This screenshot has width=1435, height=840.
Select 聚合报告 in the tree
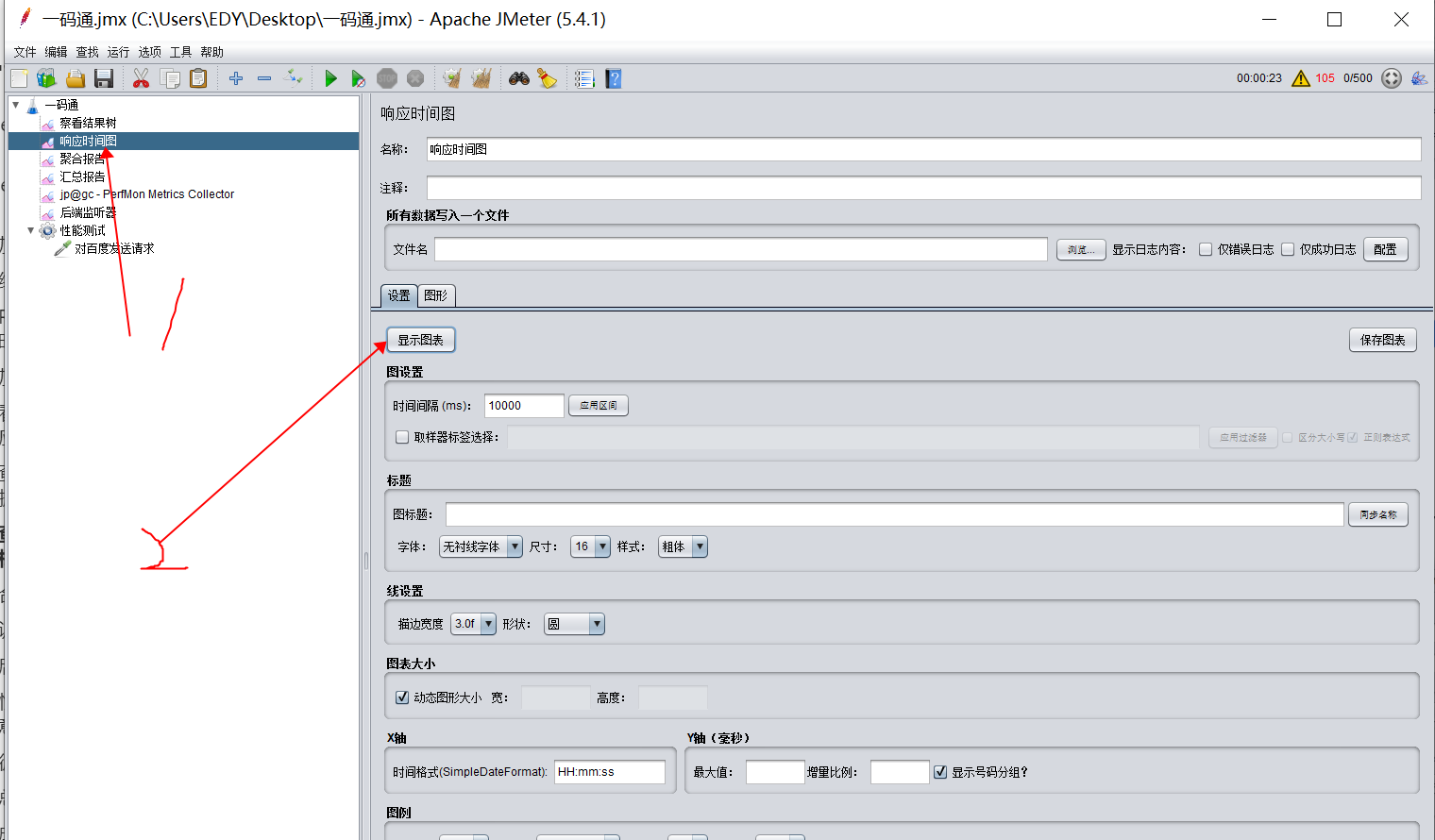(x=82, y=159)
